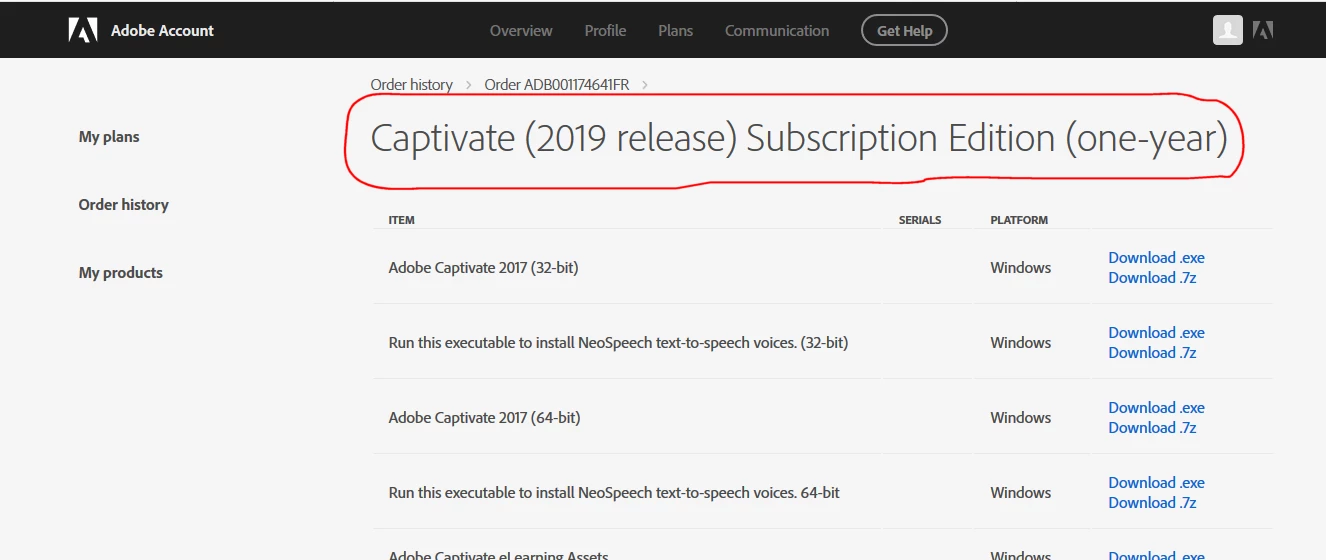The image size is (1326, 560).
Task: Download .7z for Adobe Captivate 2017 (32-bit)
Action: point(1152,278)
